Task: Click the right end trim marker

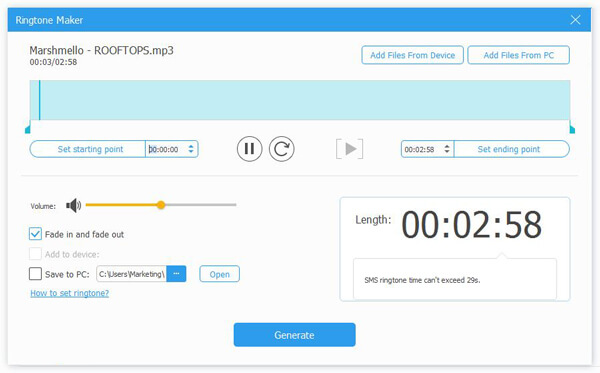Action: (x=572, y=128)
